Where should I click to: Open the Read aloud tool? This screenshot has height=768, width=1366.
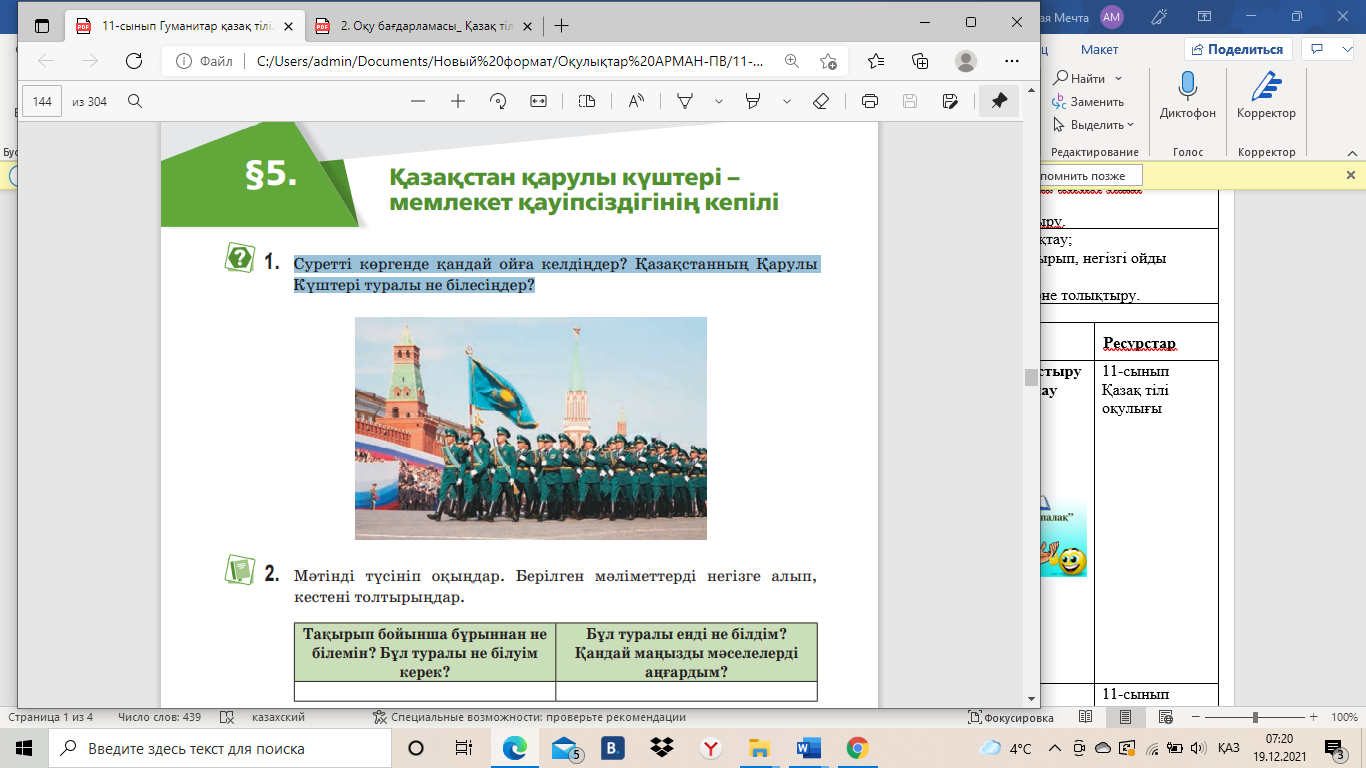636,101
